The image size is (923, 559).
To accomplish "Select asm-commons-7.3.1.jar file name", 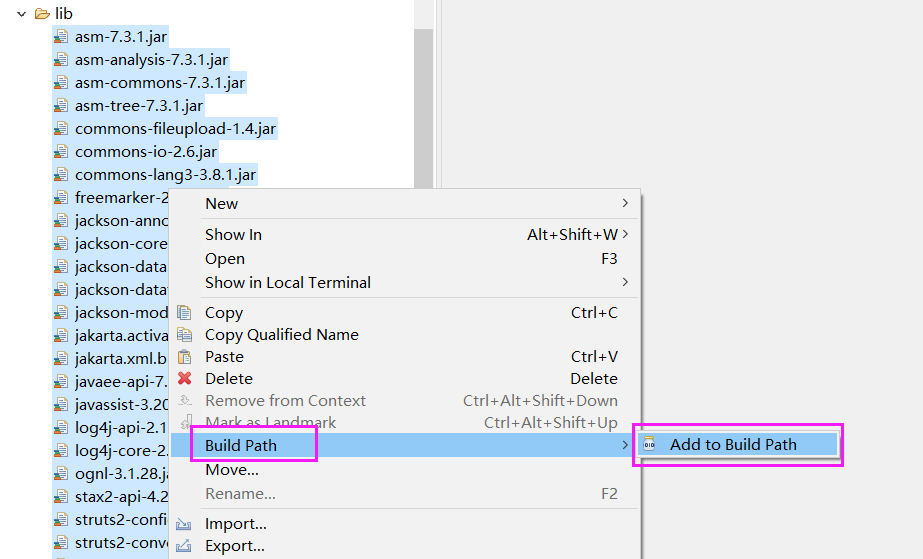I will point(160,83).
